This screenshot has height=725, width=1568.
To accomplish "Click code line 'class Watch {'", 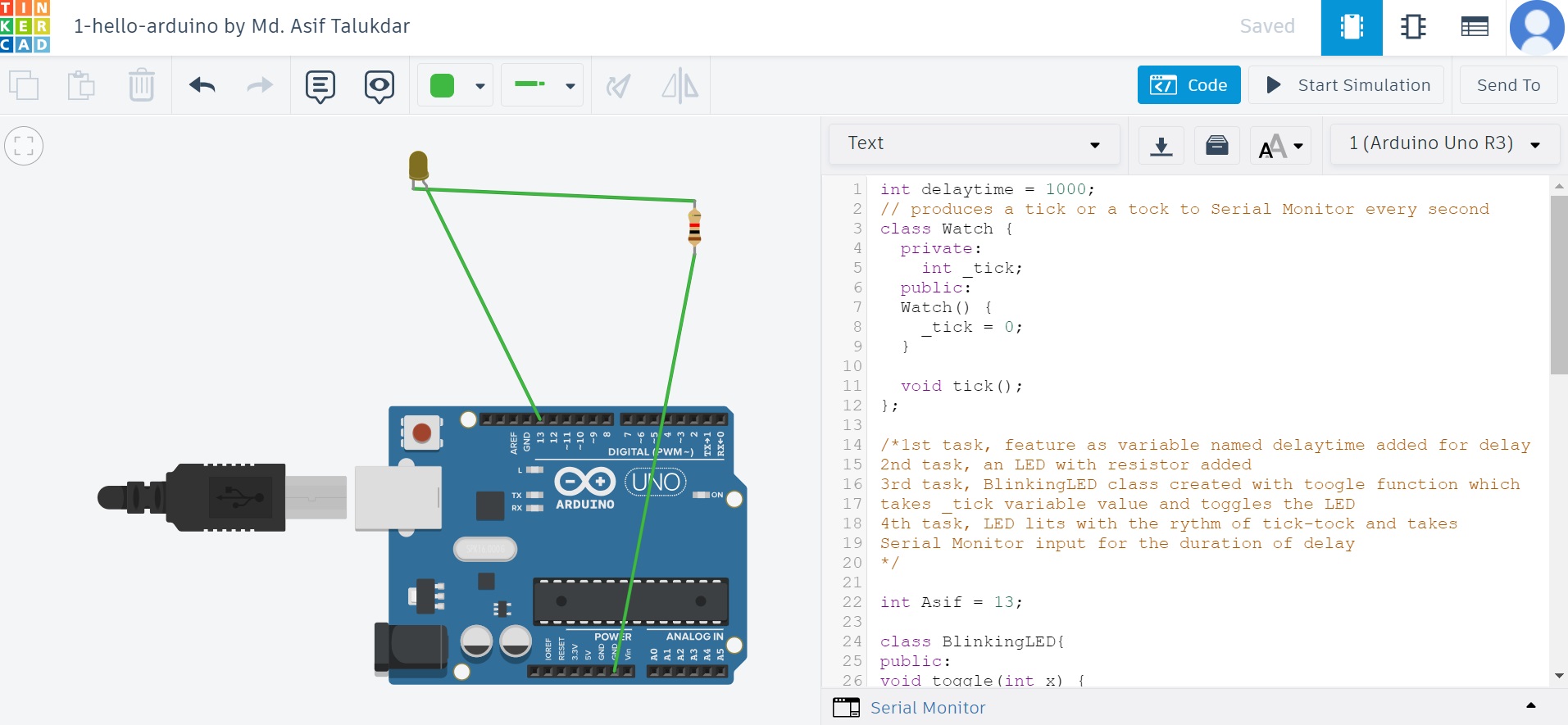I will tap(946, 229).
